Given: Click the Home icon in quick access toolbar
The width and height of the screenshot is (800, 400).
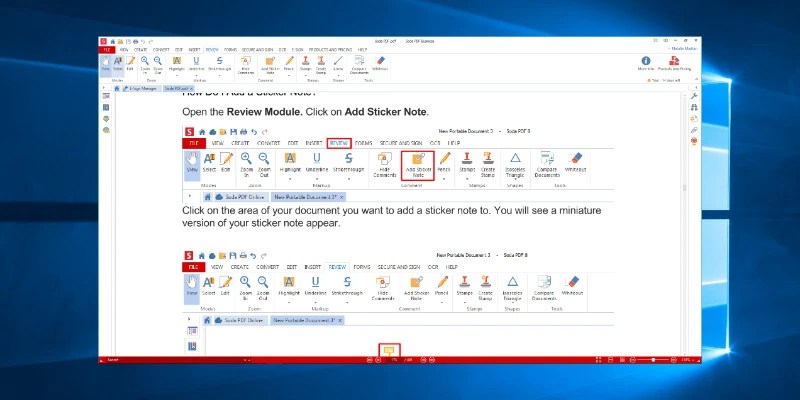Looking at the screenshot, I should click(112, 41).
